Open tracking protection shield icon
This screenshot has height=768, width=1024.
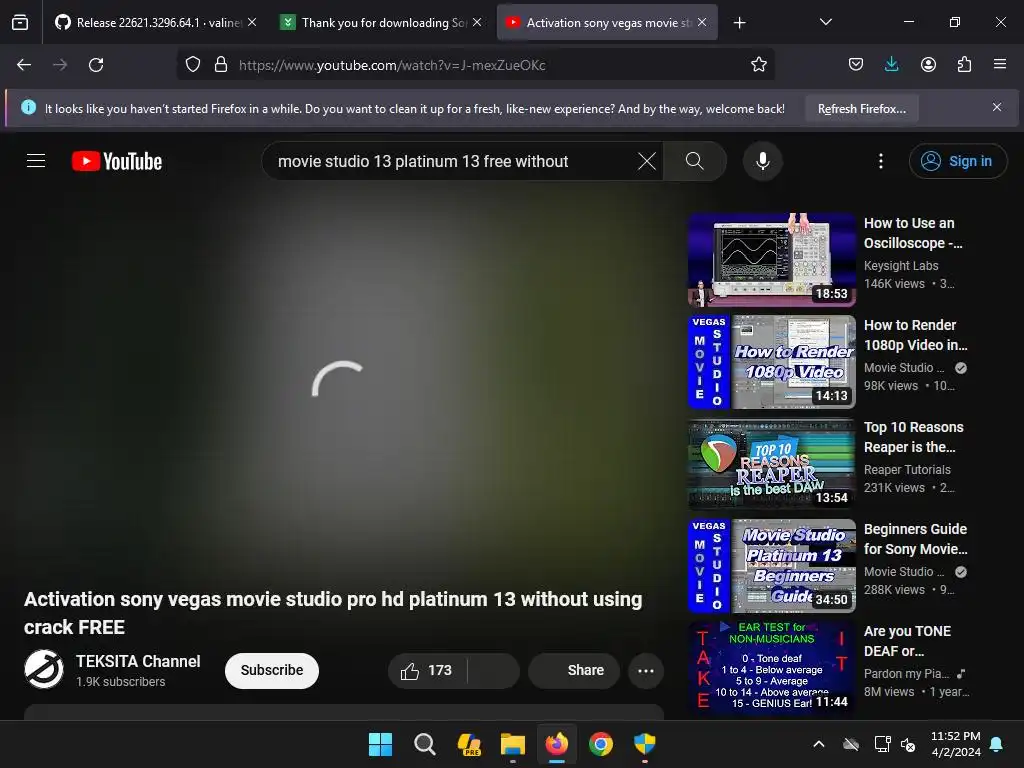point(193,65)
